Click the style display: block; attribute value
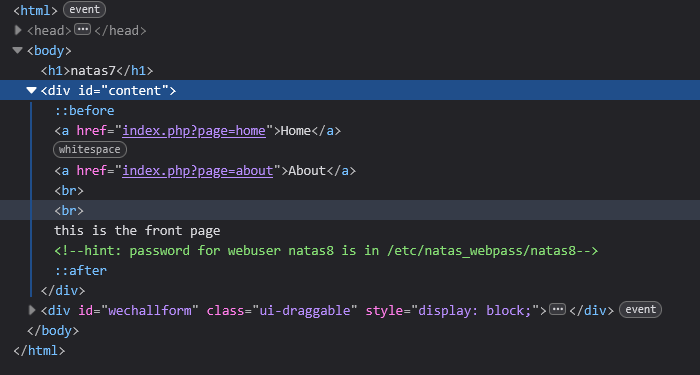Viewport: 700px width, 375px height. pos(475,311)
